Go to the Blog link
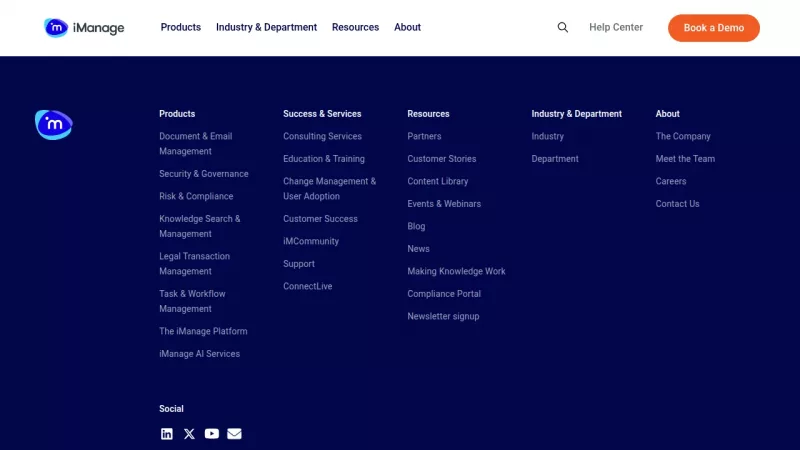Image resolution: width=800 pixels, height=450 pixels. click(x=416, y=227)
